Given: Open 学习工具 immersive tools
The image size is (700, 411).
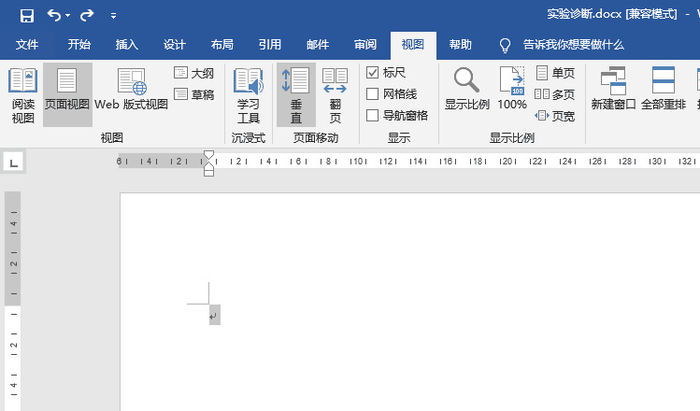Looking at the screenshot, I should click(x=248, y=95).
